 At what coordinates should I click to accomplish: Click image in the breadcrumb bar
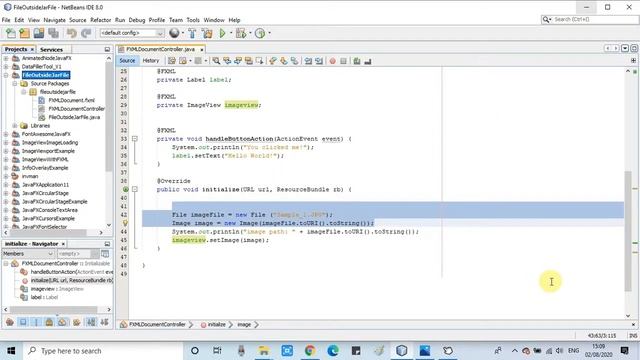(x=244, y=324)
